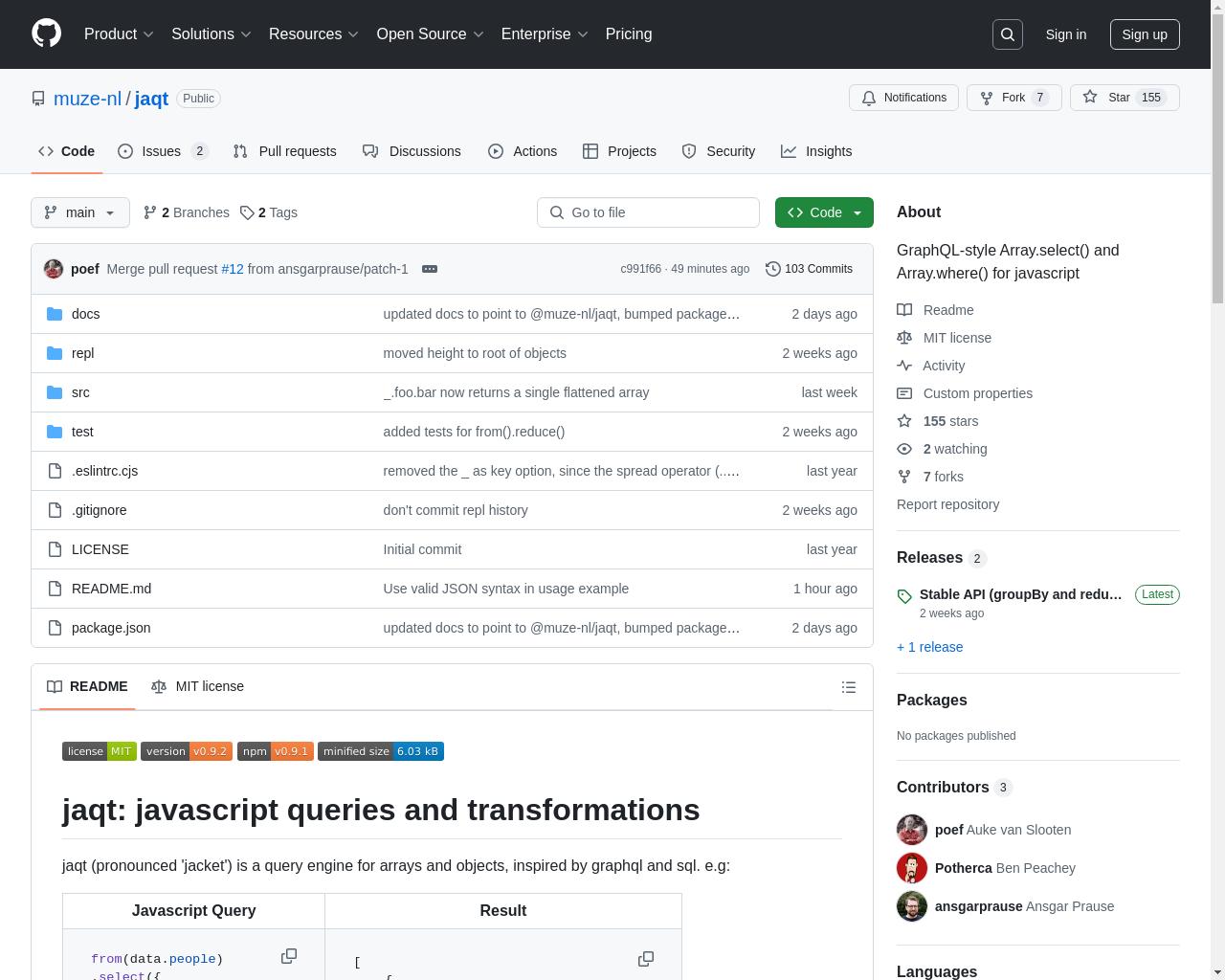Click ansgarprause's contributor avatar
Screen dimensions: 1225x980
click(x=912, y=906)
